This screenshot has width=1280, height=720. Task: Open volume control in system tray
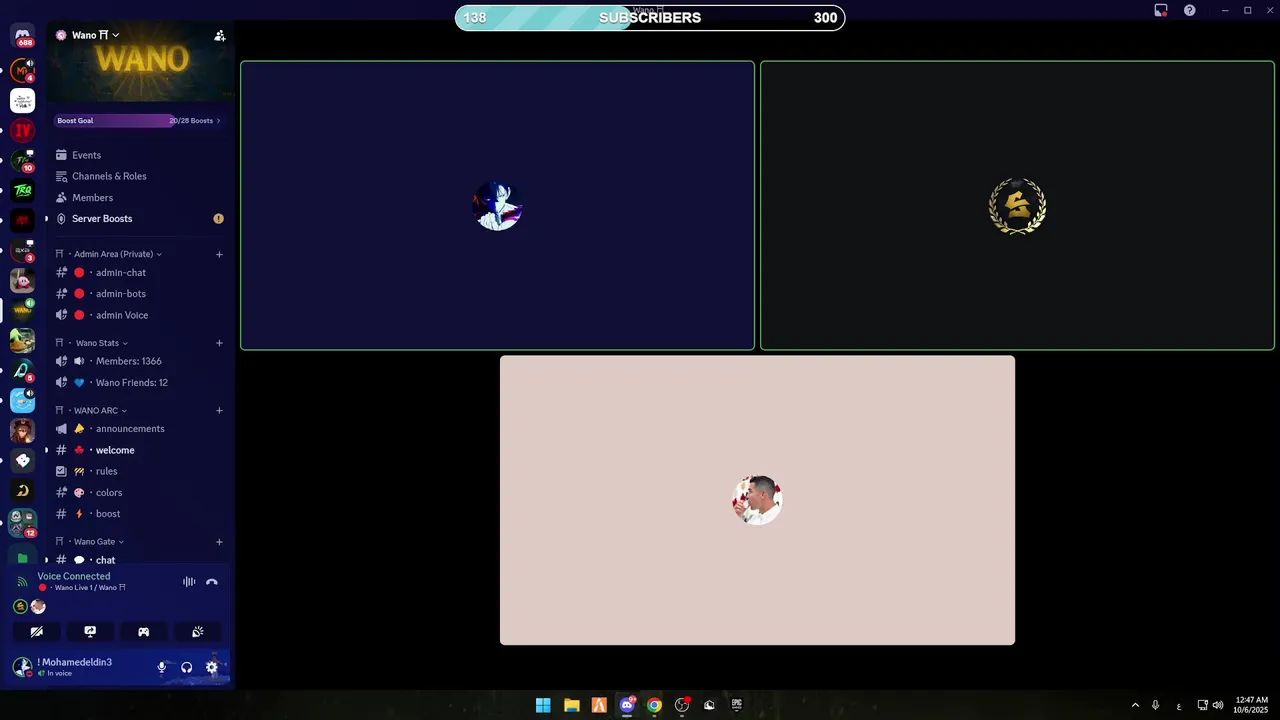click(x=1218, y=705)
